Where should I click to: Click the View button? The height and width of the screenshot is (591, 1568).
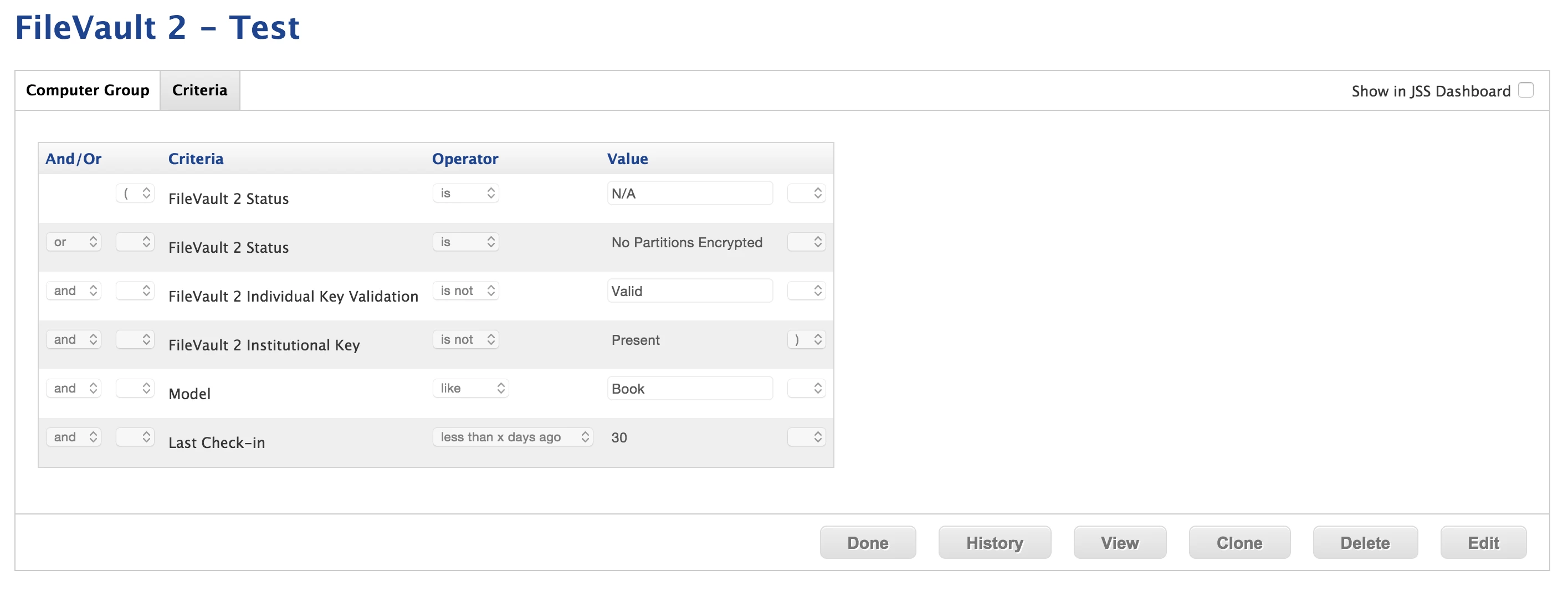pyautogui.click(x=1120, y=542)
